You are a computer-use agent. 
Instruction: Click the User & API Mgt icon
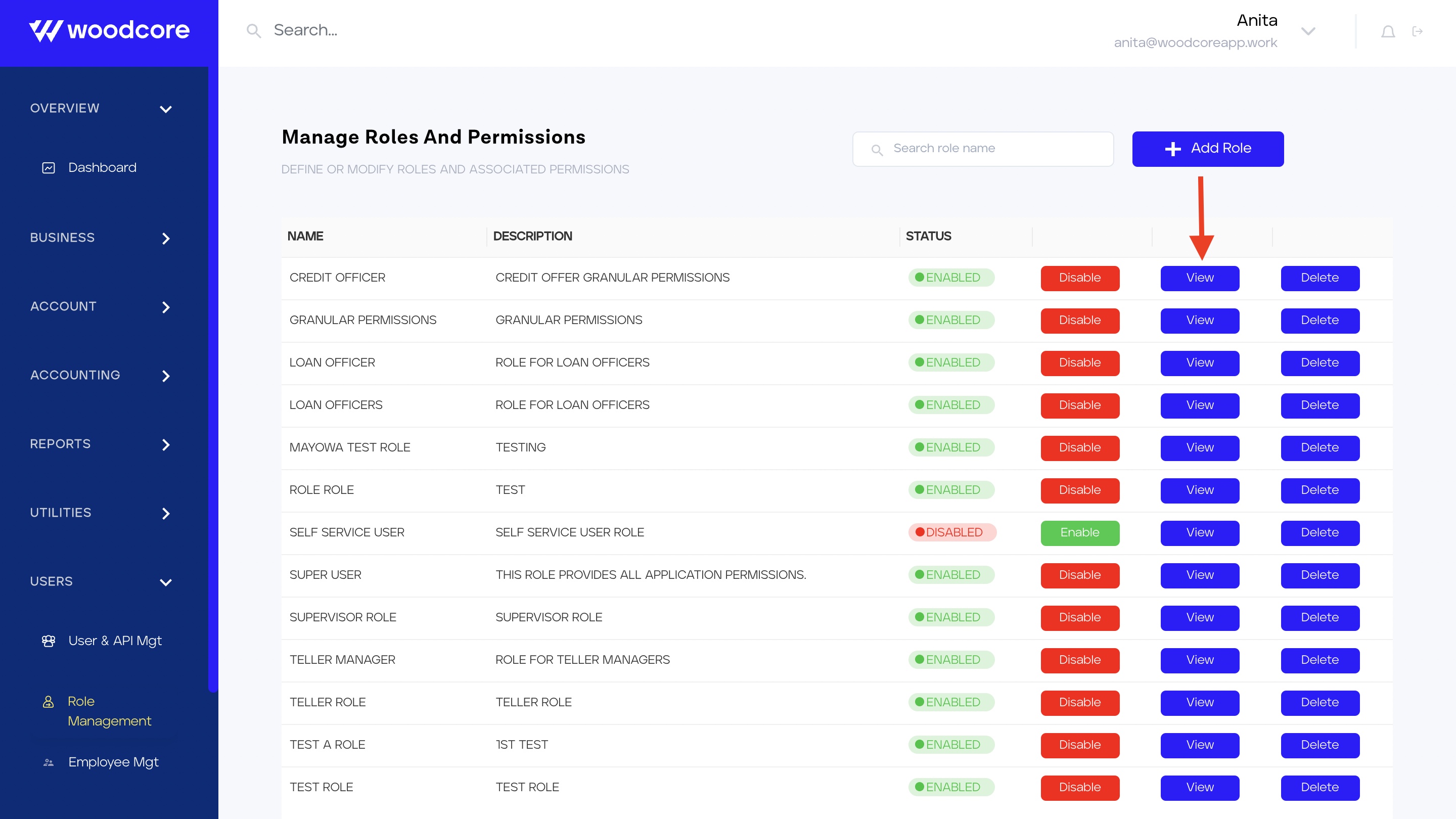tap(49, 641)
